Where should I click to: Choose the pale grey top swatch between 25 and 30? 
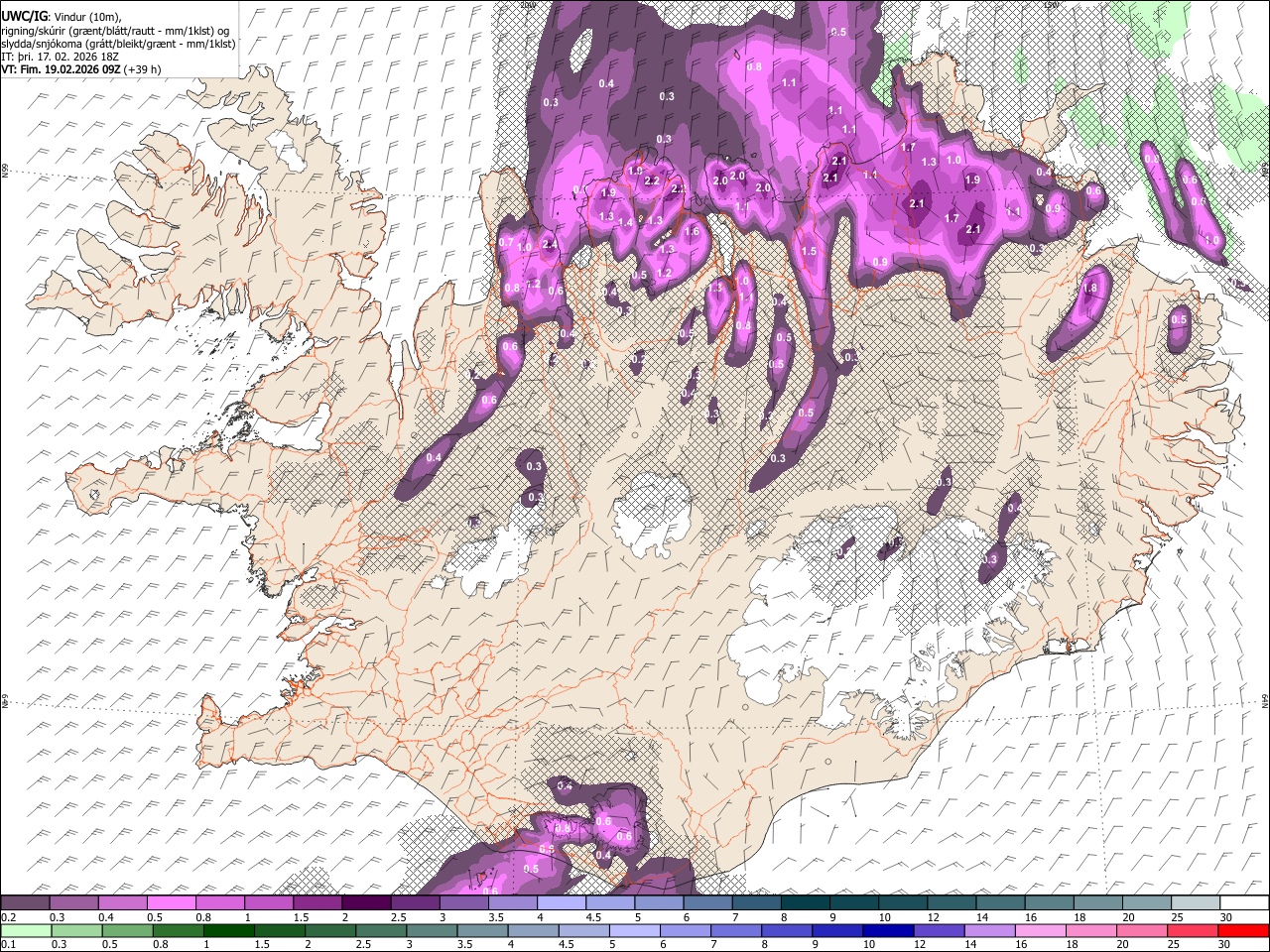[1195, 903]
